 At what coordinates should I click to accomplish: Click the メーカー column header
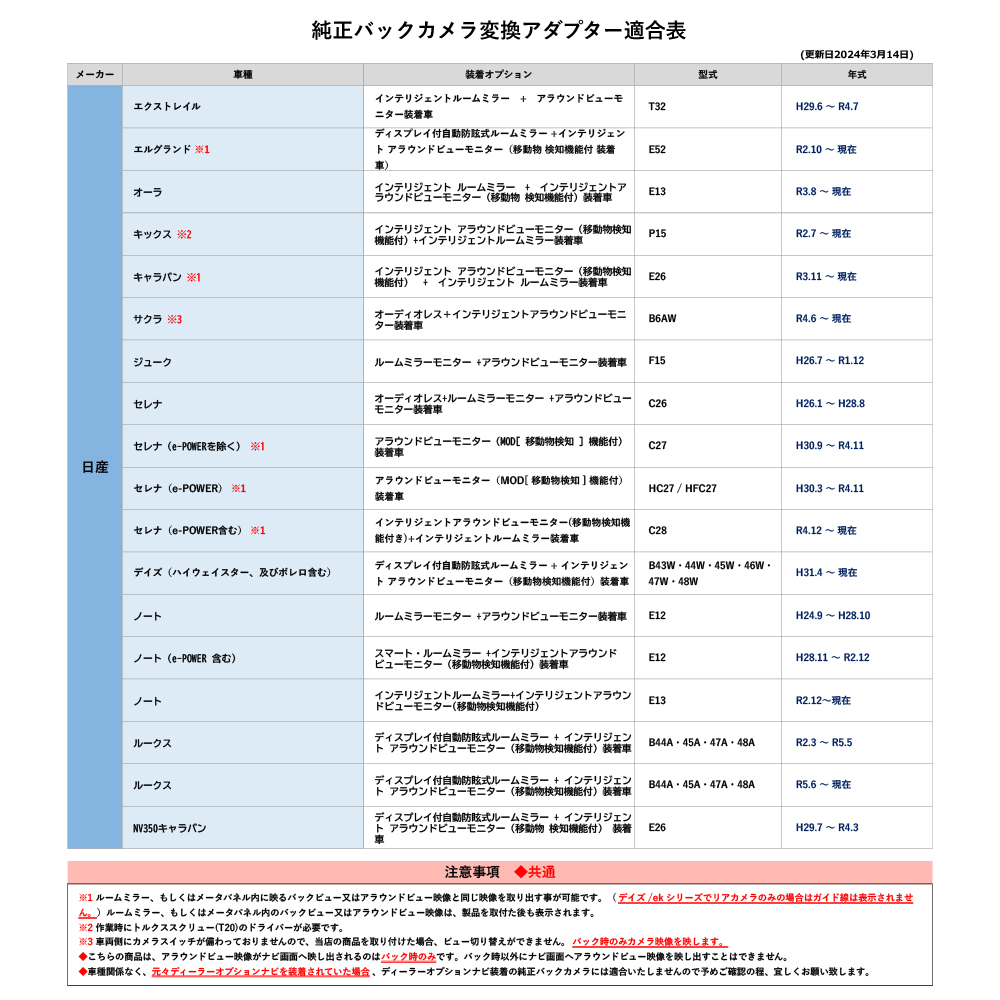coord(95,75)
